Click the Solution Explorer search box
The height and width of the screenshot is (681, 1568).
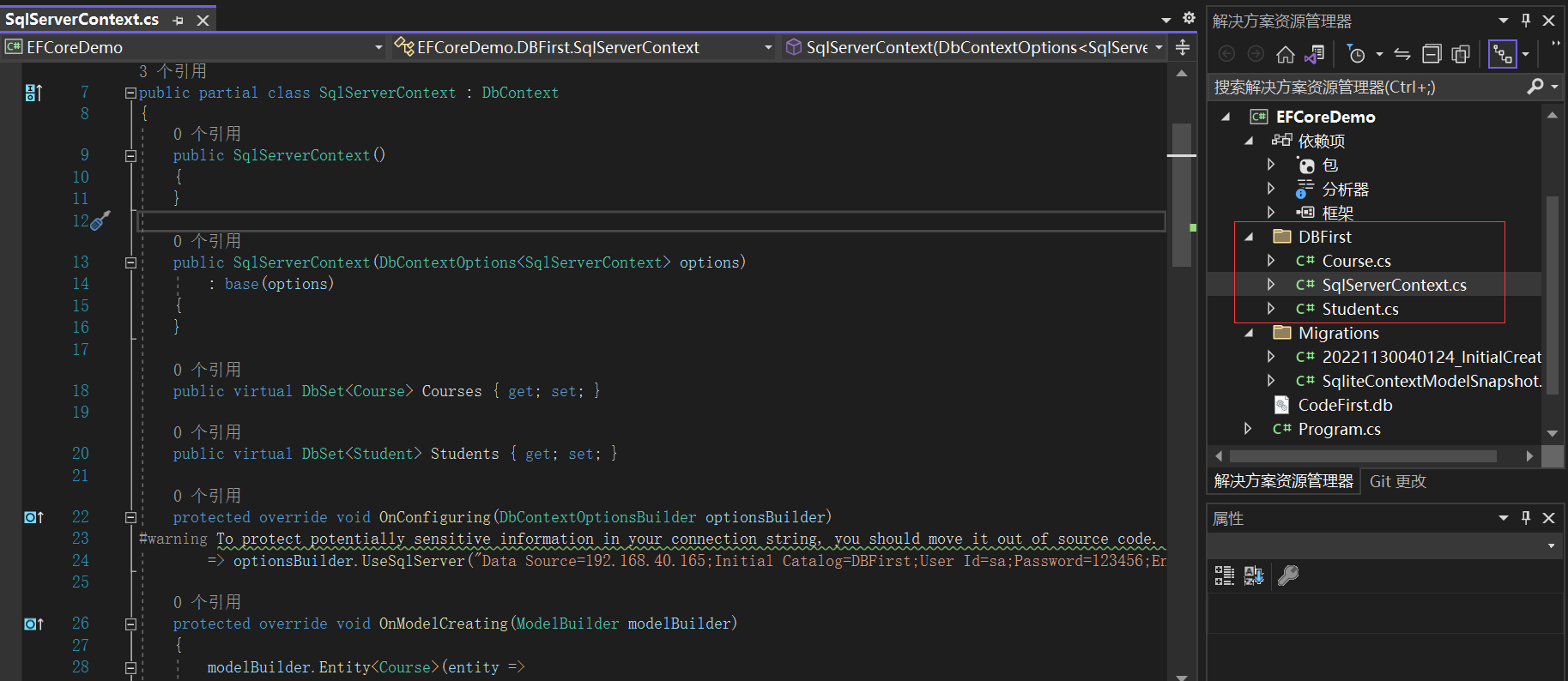coord(1365,87)
